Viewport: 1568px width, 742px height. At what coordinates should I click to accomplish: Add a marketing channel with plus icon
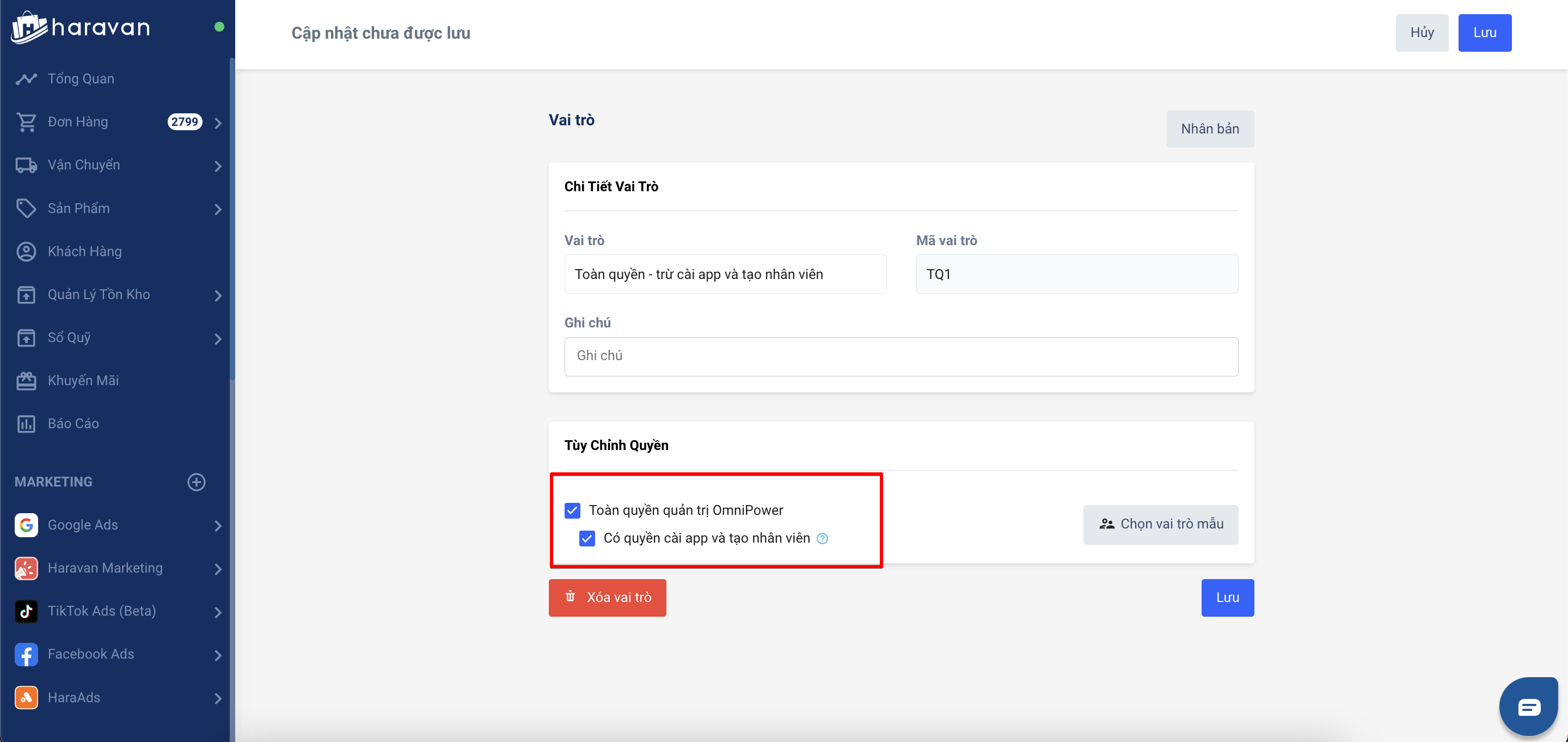click(196, 482)
